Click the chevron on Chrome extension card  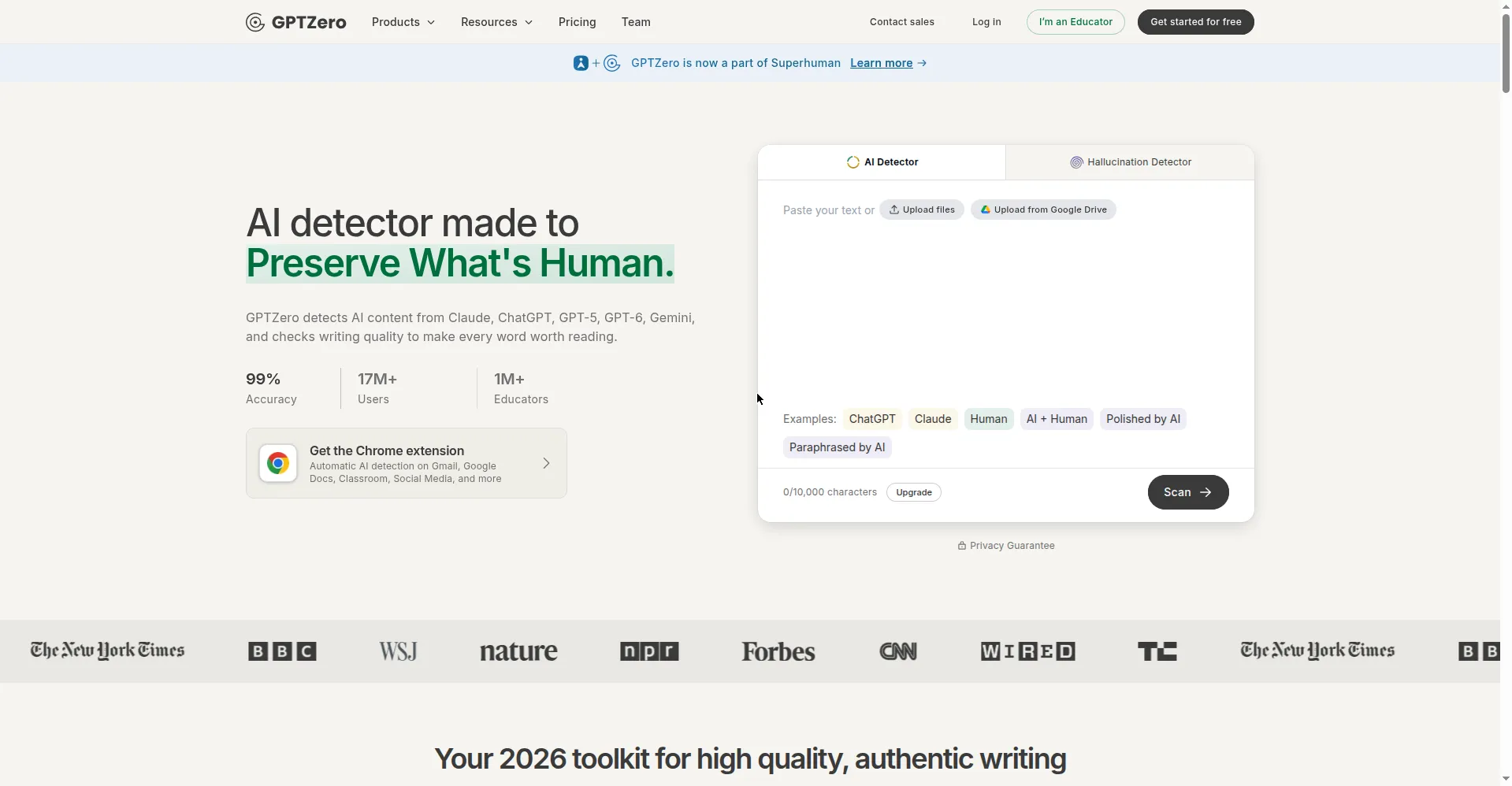(x=546, y=463)
